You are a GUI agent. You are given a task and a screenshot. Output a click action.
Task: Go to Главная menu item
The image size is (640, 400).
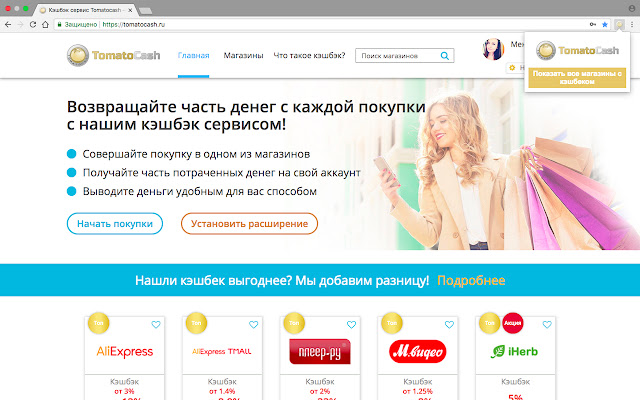click(x=193, y=56)
